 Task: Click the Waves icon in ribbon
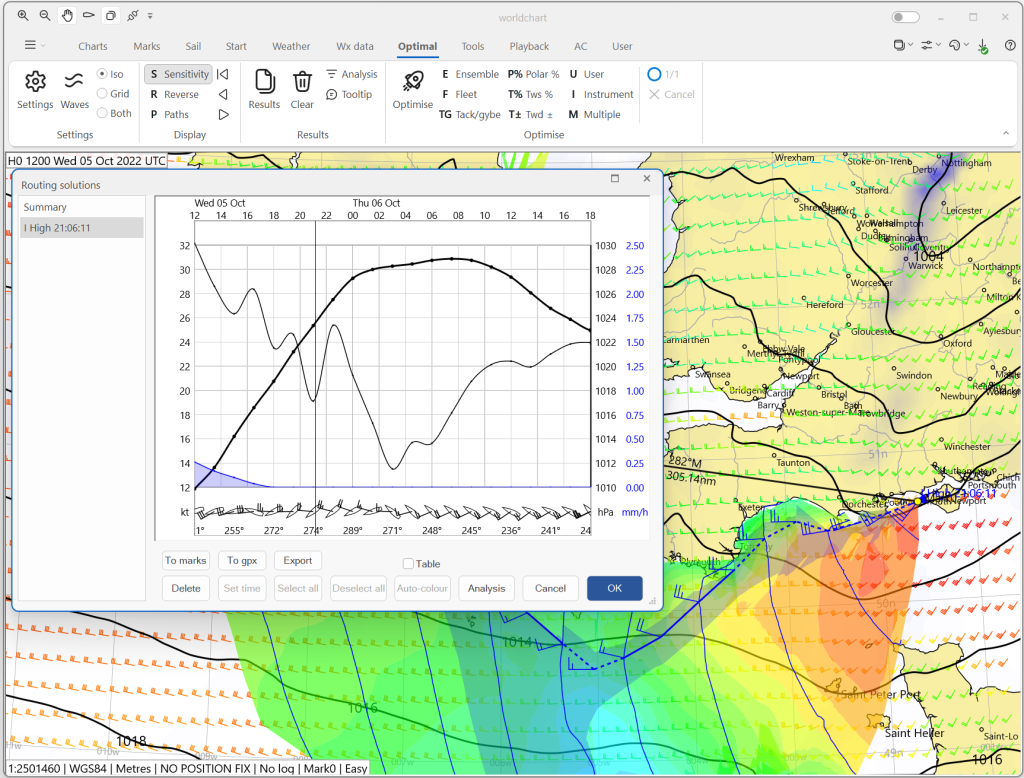point(74,82)
